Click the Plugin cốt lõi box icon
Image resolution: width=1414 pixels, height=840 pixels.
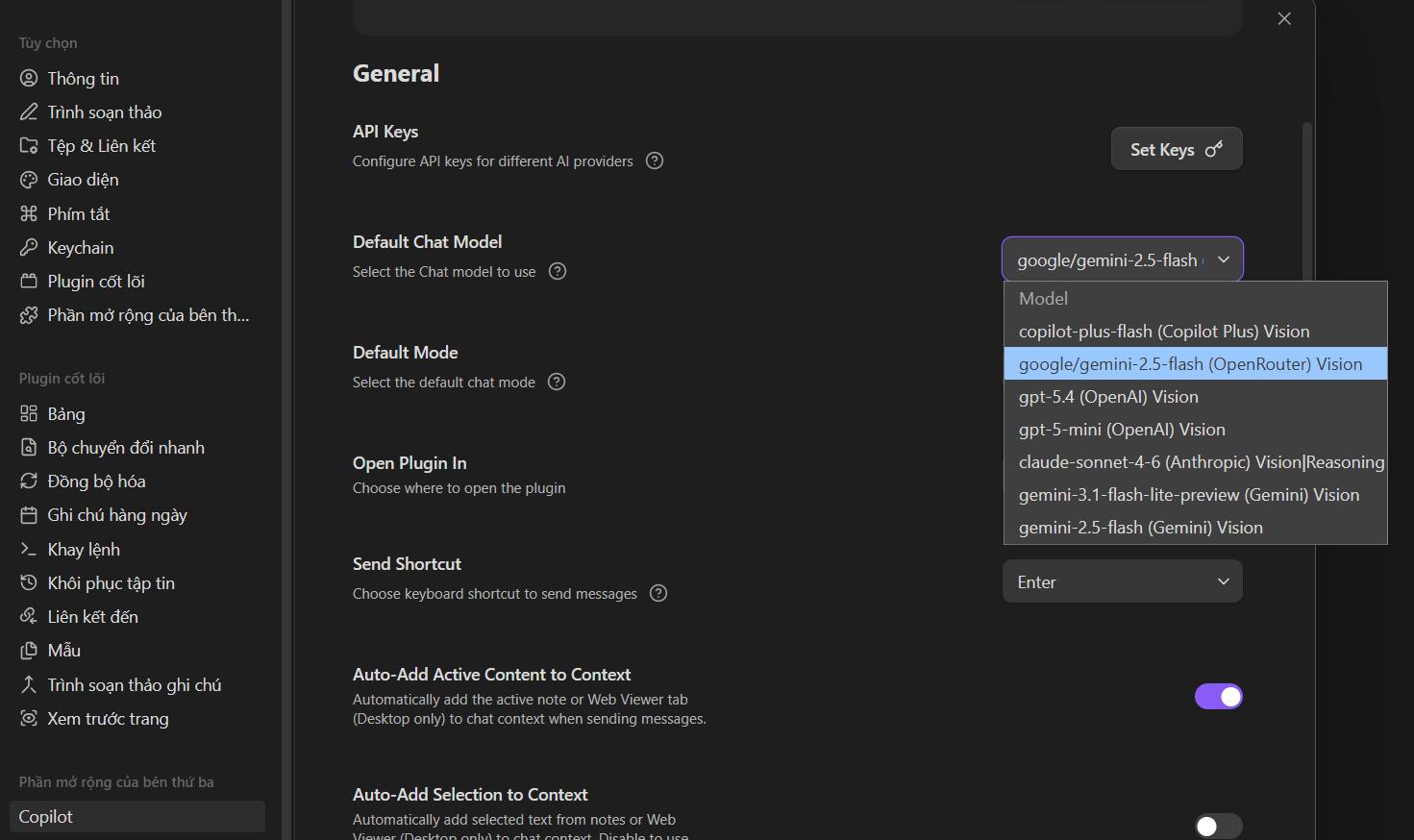29,281
